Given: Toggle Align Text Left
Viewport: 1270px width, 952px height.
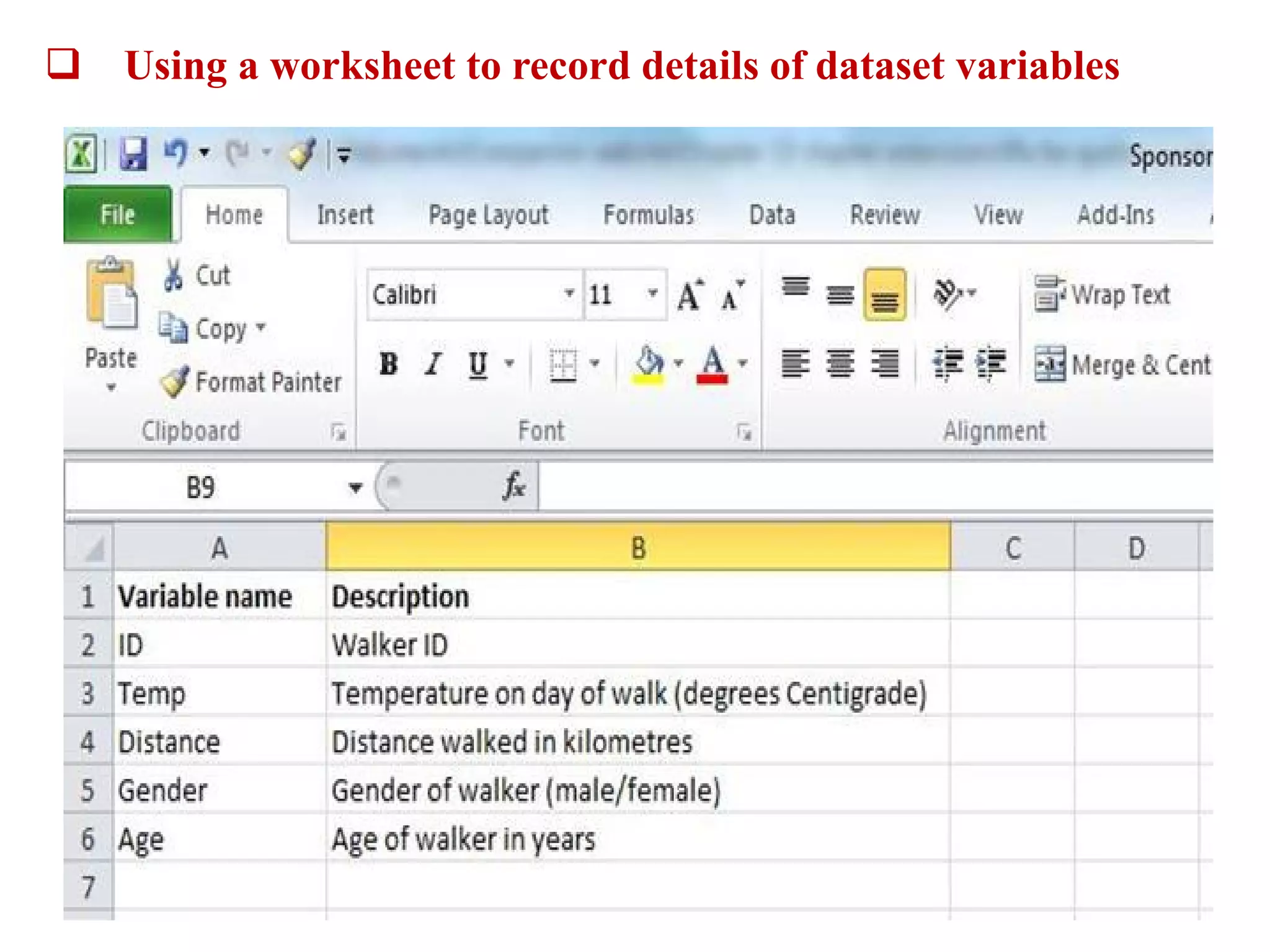Looking at the screenshot, I should [x=796, y=364].
